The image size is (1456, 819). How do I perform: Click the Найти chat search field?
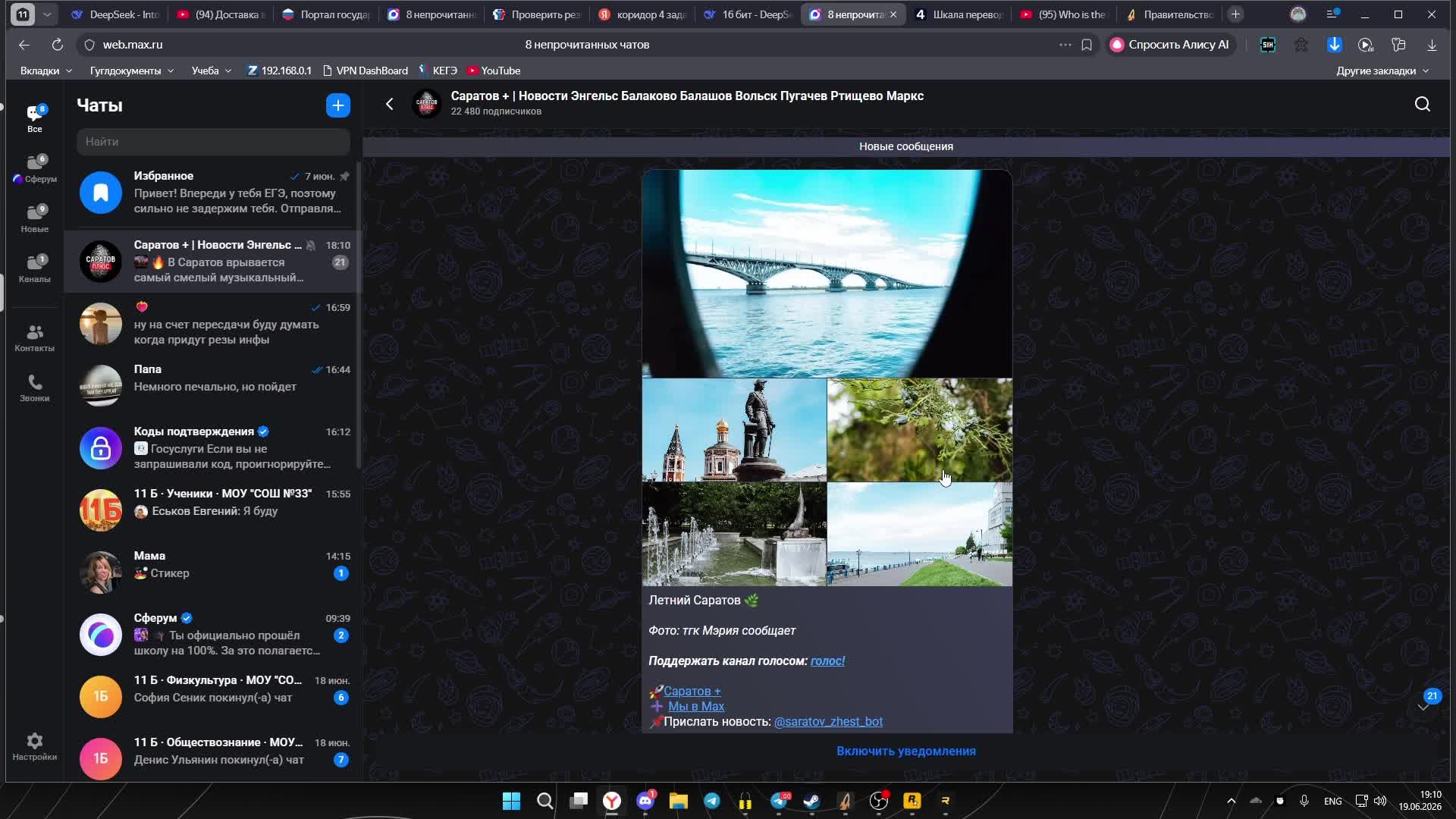pos(213,142)
